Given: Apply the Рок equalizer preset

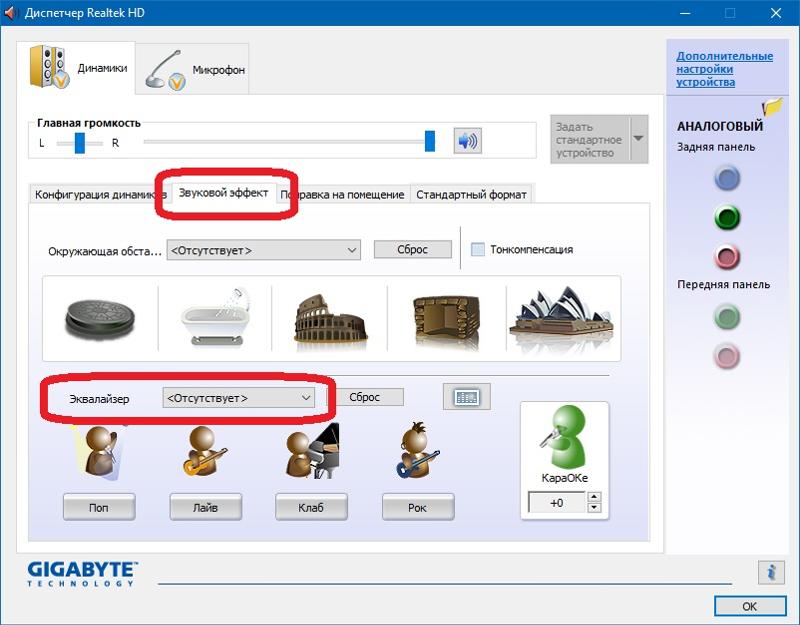Looking at the screenshot, I should click(418, 507).
